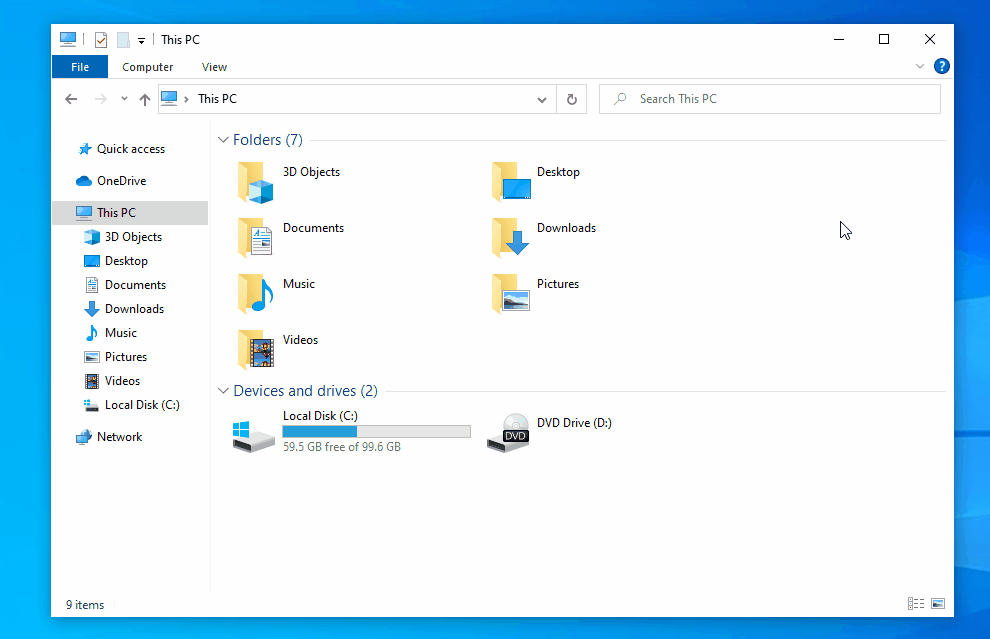This screenshot has height=639, width=990.
Task: Select Quick access in the navigation pane
Action: coord(130,149)
